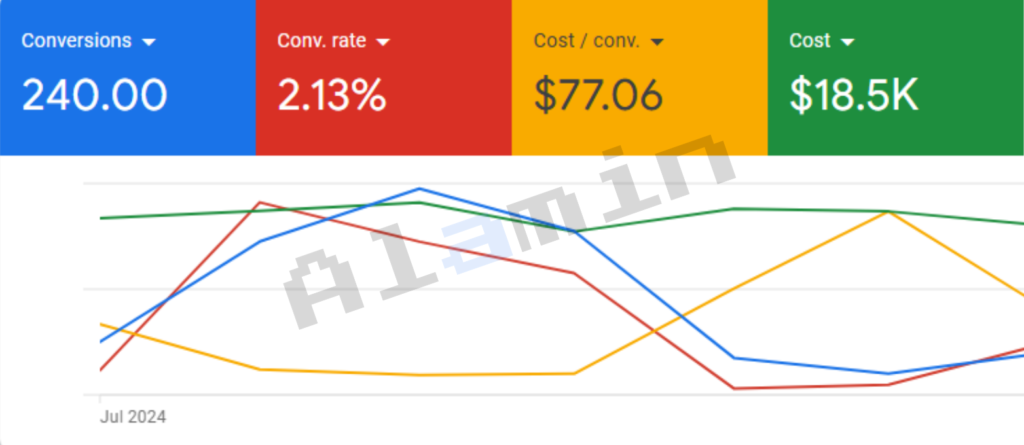Click the Conversions label on blue card
This screenshot has width=1024, height=445.
point(76,41)
